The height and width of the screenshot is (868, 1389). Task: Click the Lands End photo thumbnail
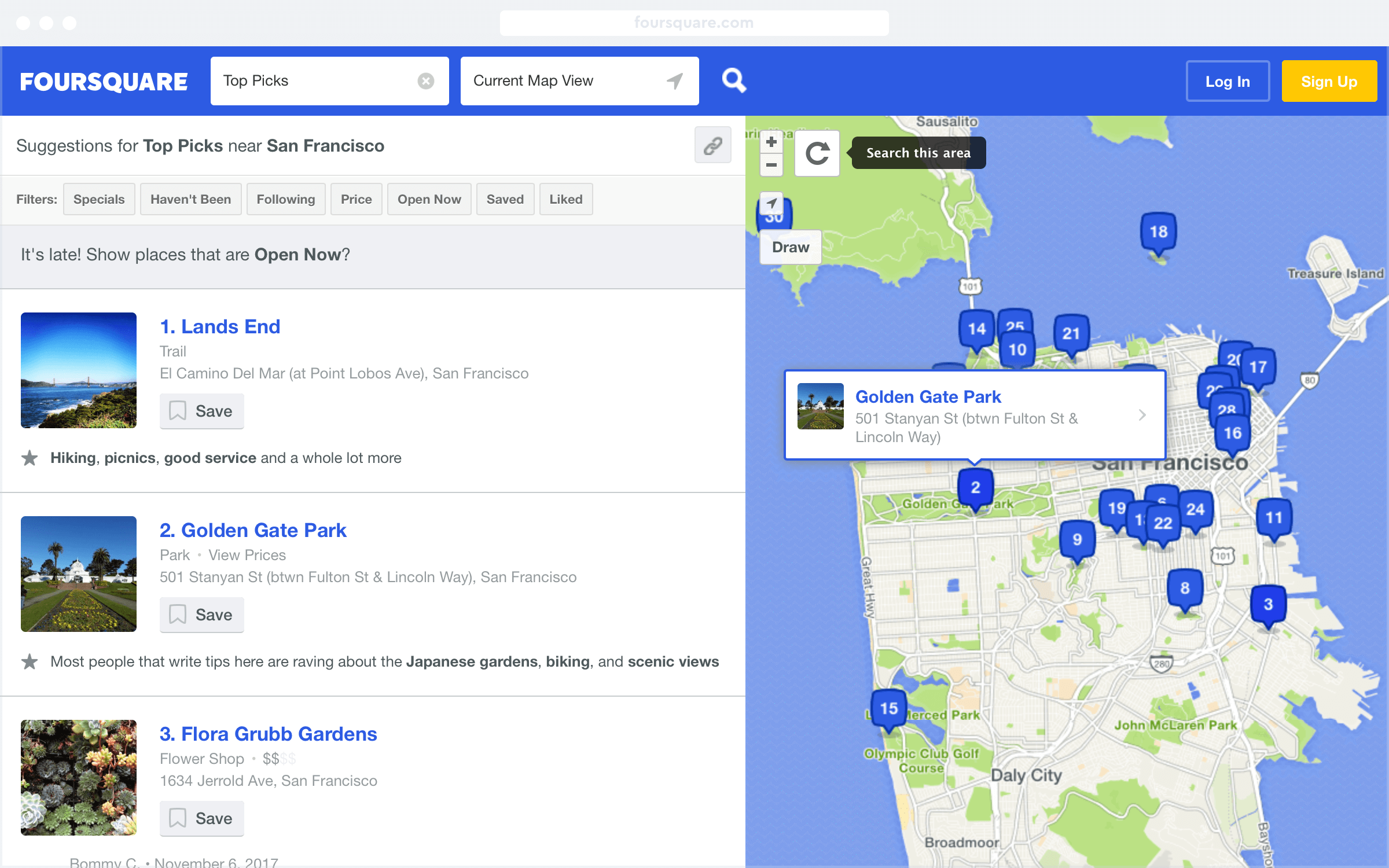coord(79,370)
